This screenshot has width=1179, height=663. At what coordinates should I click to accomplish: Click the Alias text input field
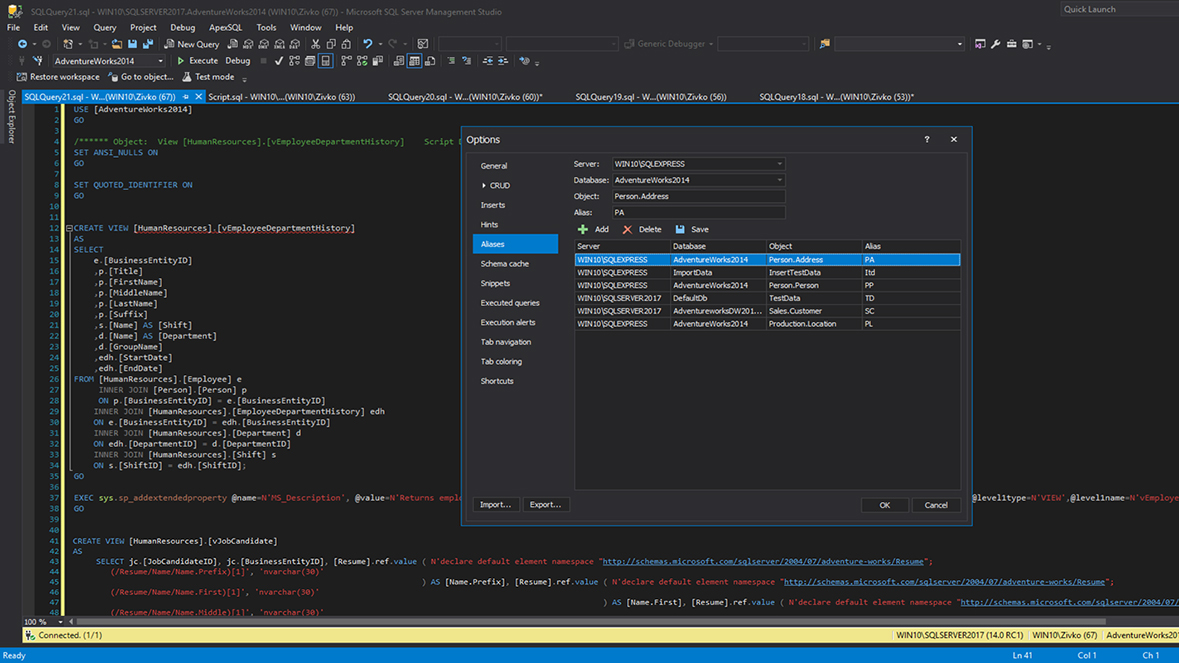(698, 213)
